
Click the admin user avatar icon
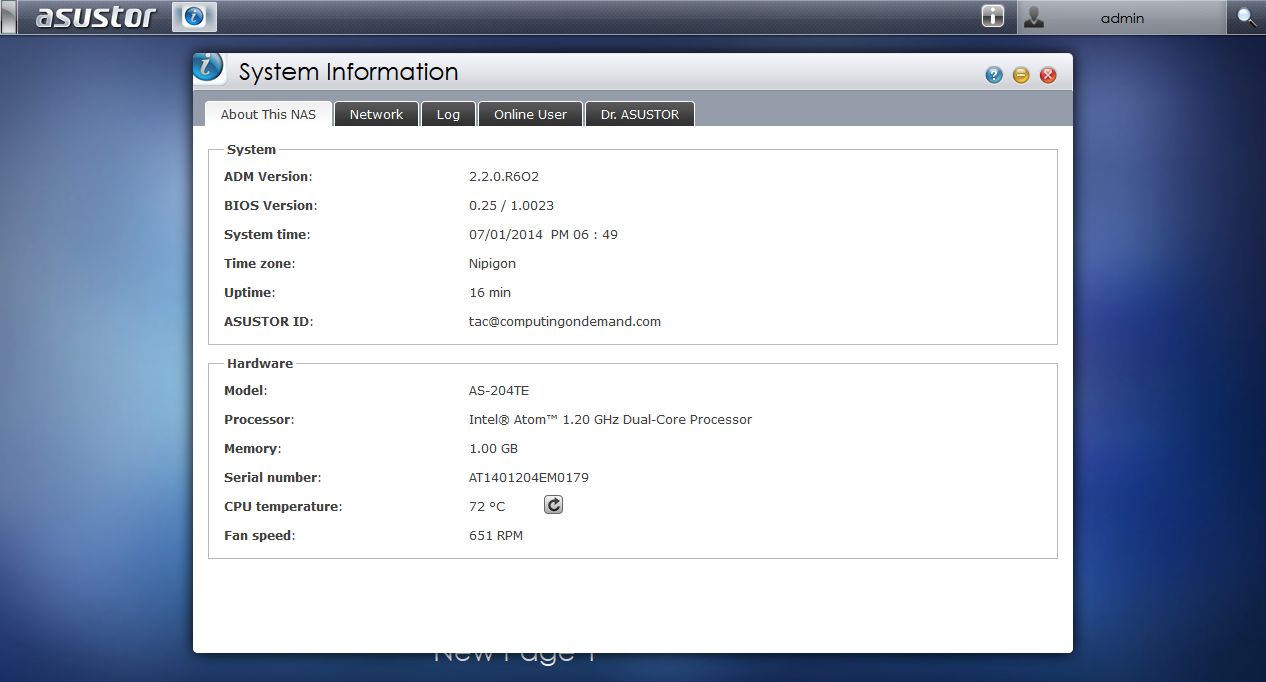[1034, 17]
